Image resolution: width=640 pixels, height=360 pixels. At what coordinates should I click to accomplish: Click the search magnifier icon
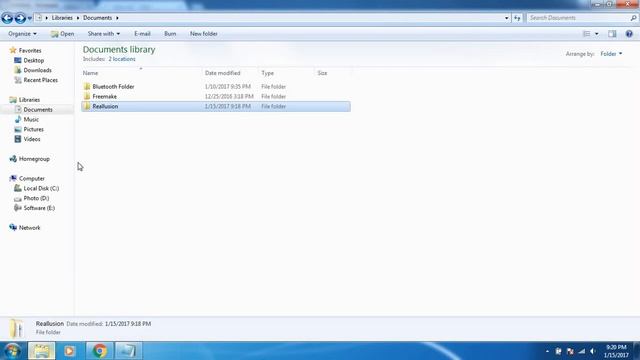[633, 18]
